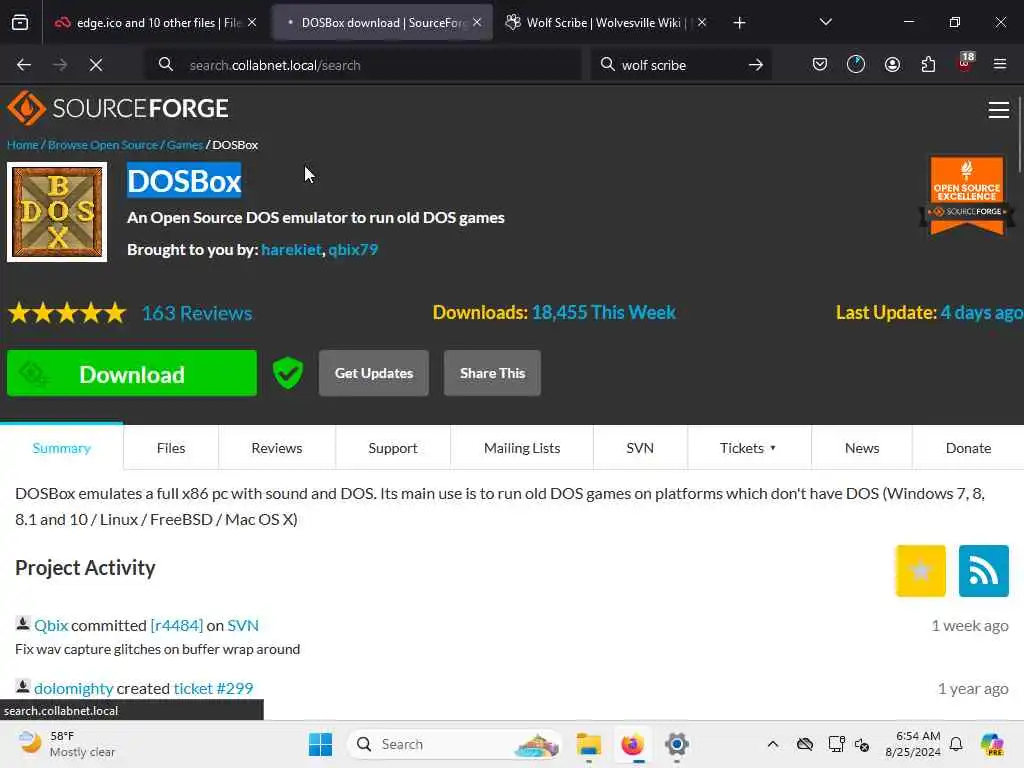Image resolution: width=1024 pixels, height=768 pixels.
Task: Open the Firefox application menu
Action: click(1000, 64)
